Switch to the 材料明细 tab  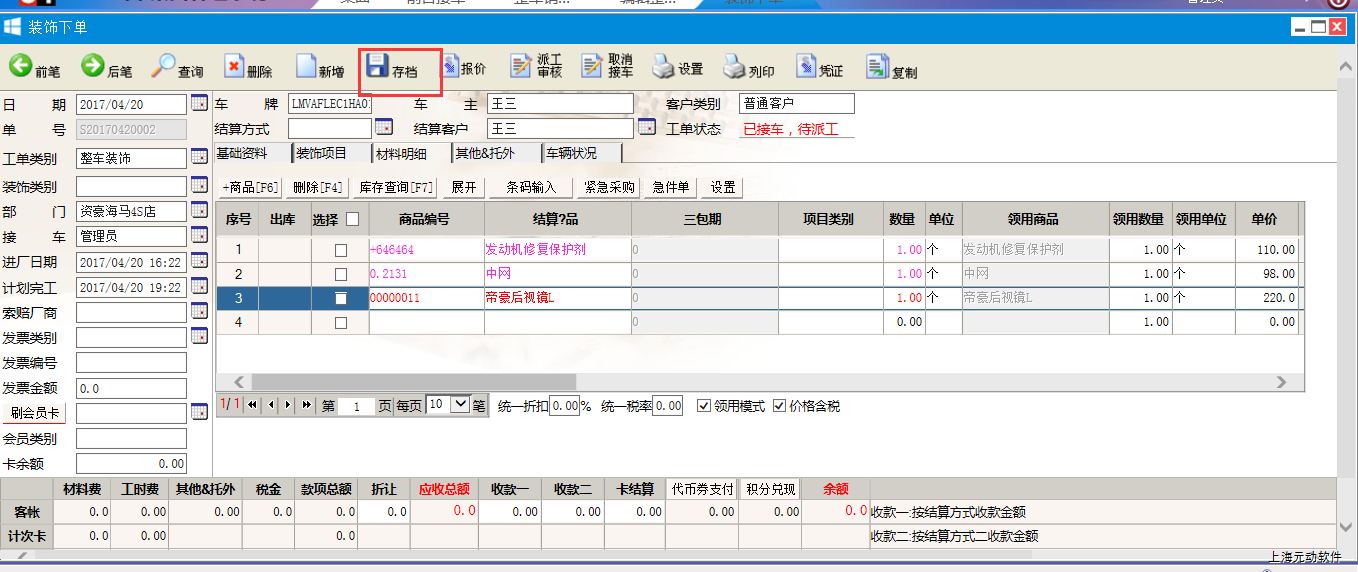tap(400, 154)
